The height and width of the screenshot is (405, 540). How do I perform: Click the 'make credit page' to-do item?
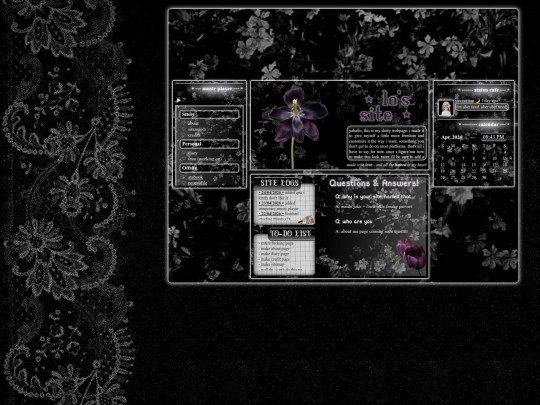tap(274, 259)
